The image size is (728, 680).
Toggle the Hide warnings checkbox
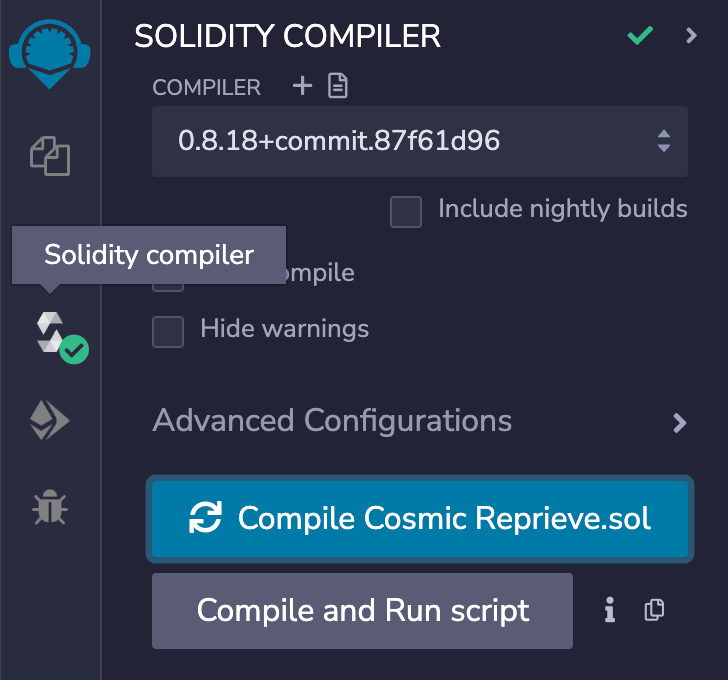click(x=168, y=331)
